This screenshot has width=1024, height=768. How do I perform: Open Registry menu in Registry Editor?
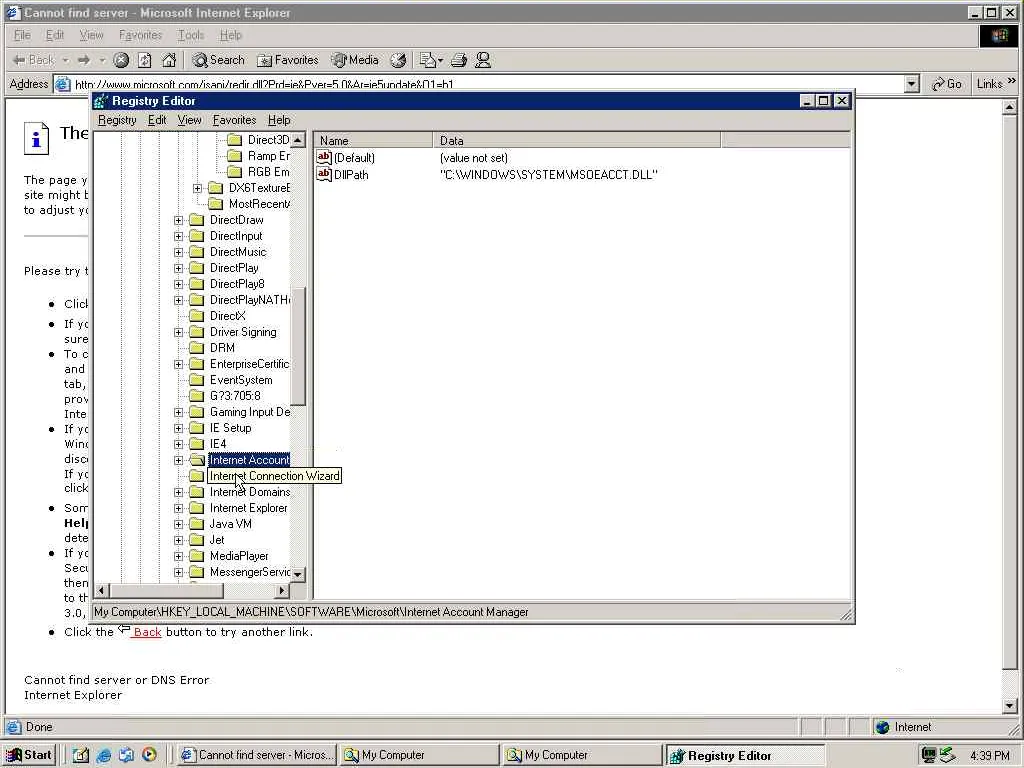click(x=117, y=120)
